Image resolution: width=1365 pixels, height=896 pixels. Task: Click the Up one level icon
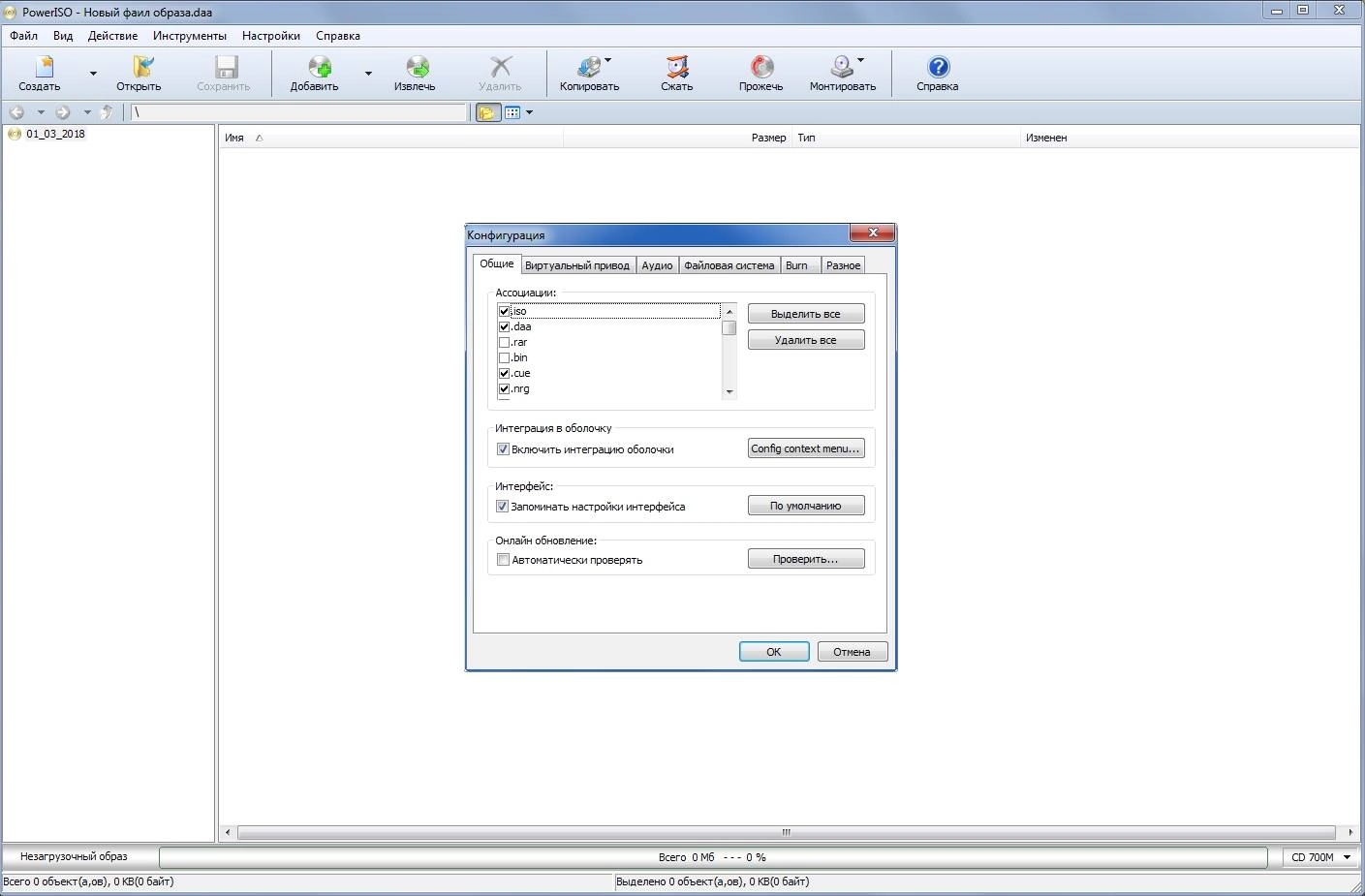108,112
